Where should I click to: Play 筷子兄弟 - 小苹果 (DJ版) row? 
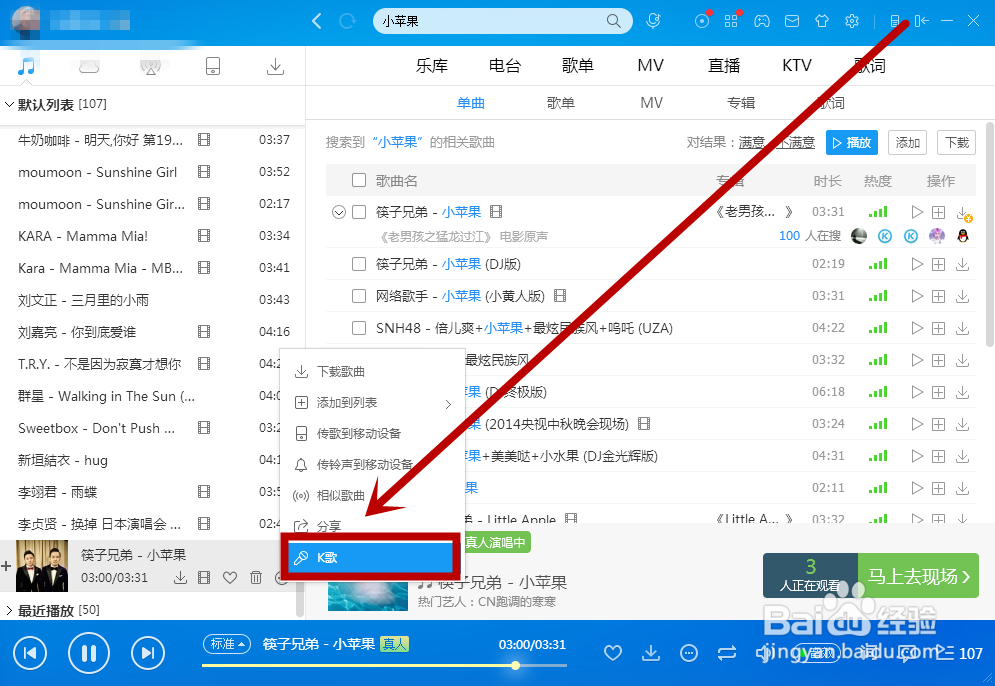(x=916, y=264)
